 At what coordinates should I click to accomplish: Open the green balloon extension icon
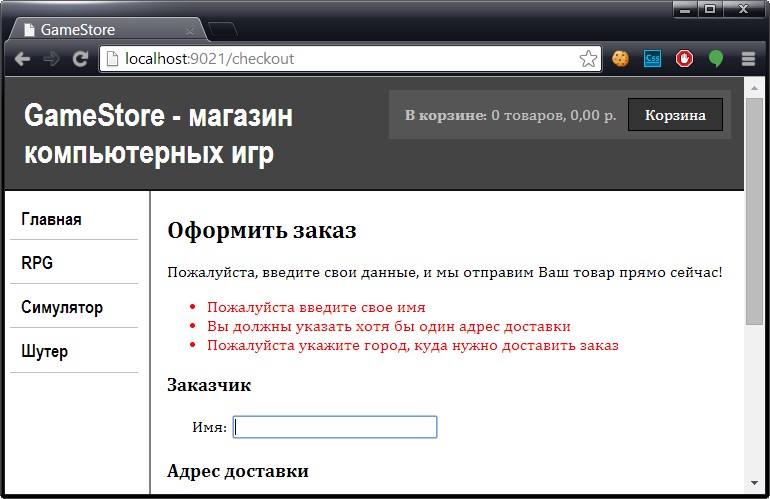[x=716, y=59]
